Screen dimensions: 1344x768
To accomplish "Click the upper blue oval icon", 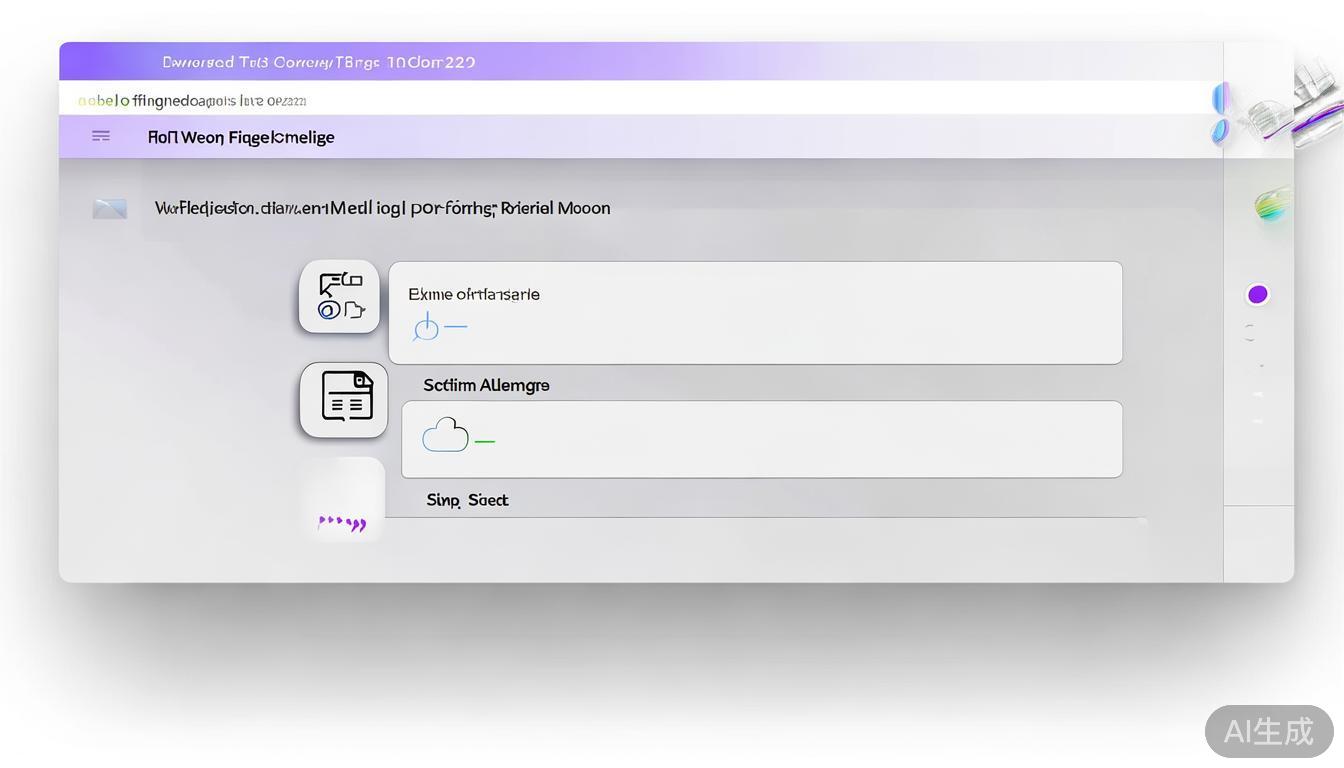I will click(x=1220, y=99).
